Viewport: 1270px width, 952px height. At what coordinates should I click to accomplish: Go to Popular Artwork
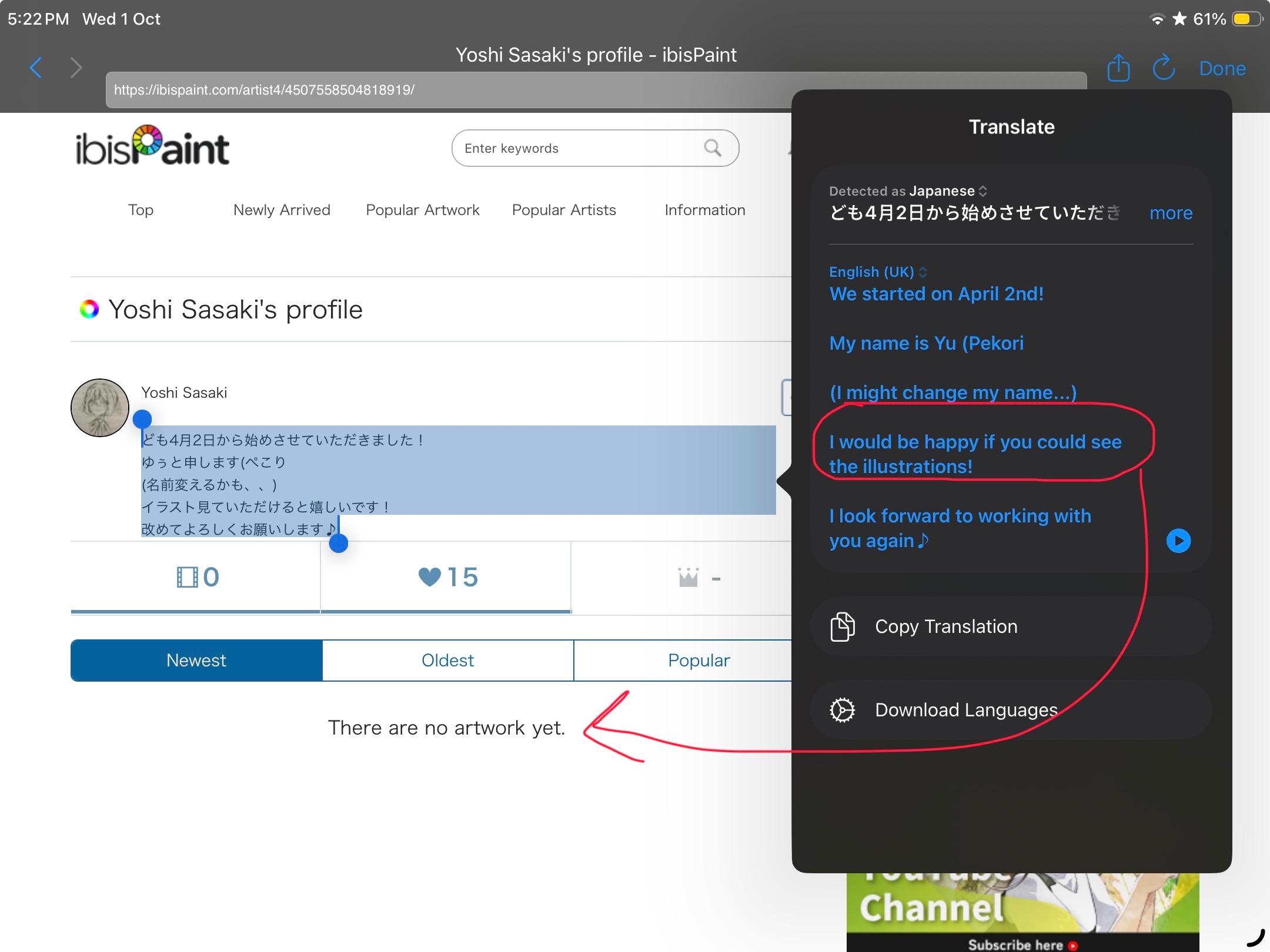coord(423,210)
